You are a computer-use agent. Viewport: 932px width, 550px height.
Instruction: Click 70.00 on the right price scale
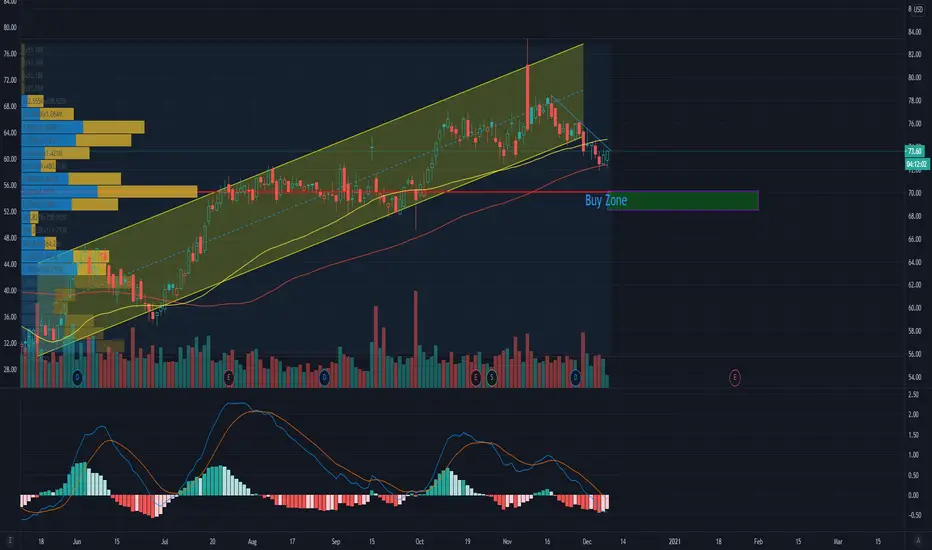pos(914,193)
